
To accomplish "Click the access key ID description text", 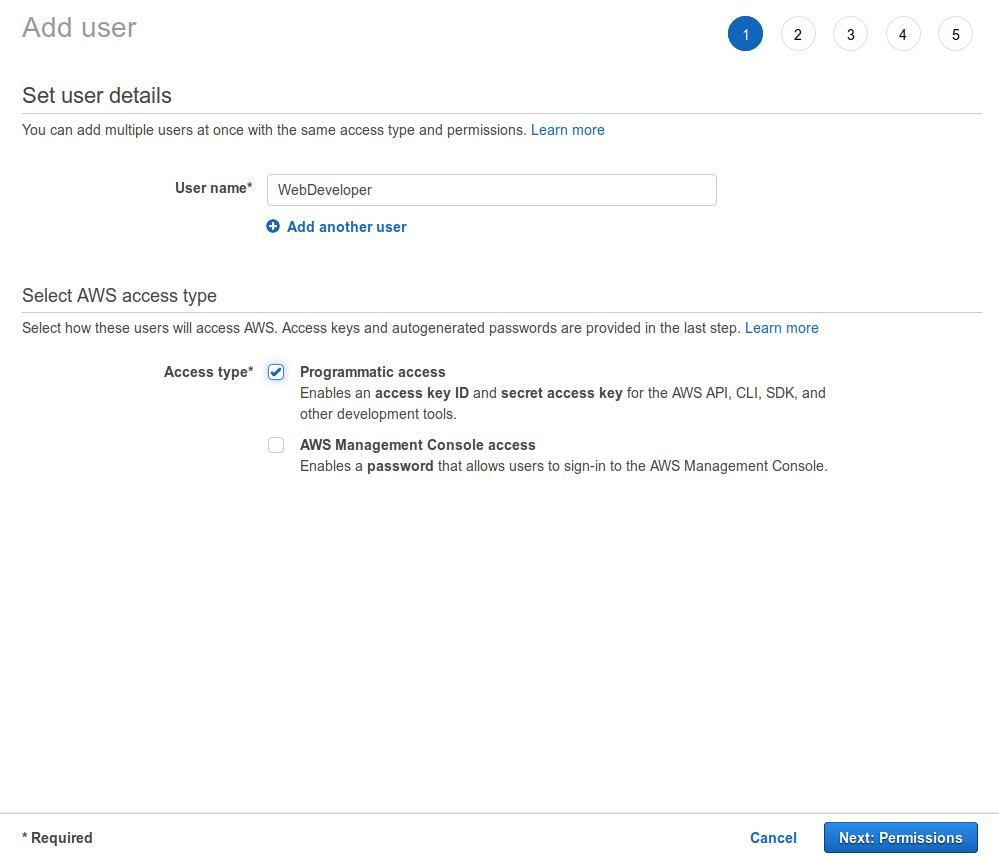I will point(563,403).
